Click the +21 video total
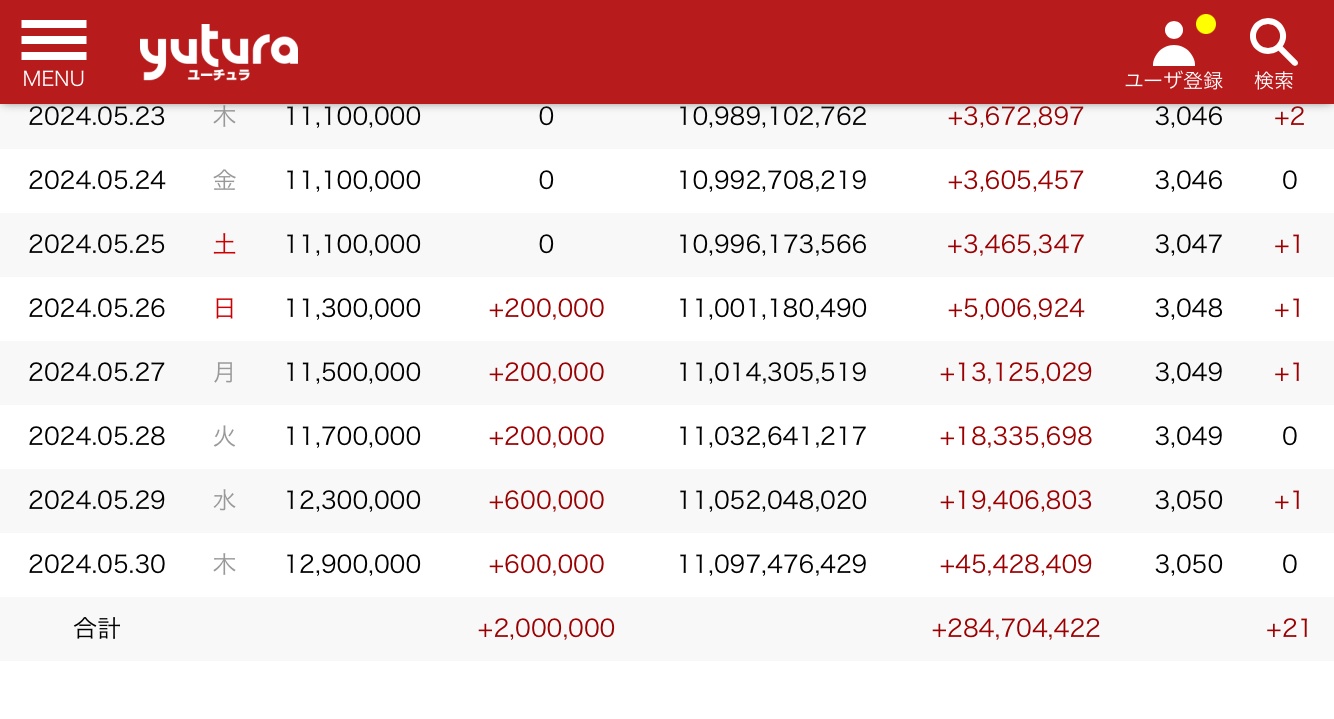This screenshot has width=1334, height=719. click(x=1288, y=628)
